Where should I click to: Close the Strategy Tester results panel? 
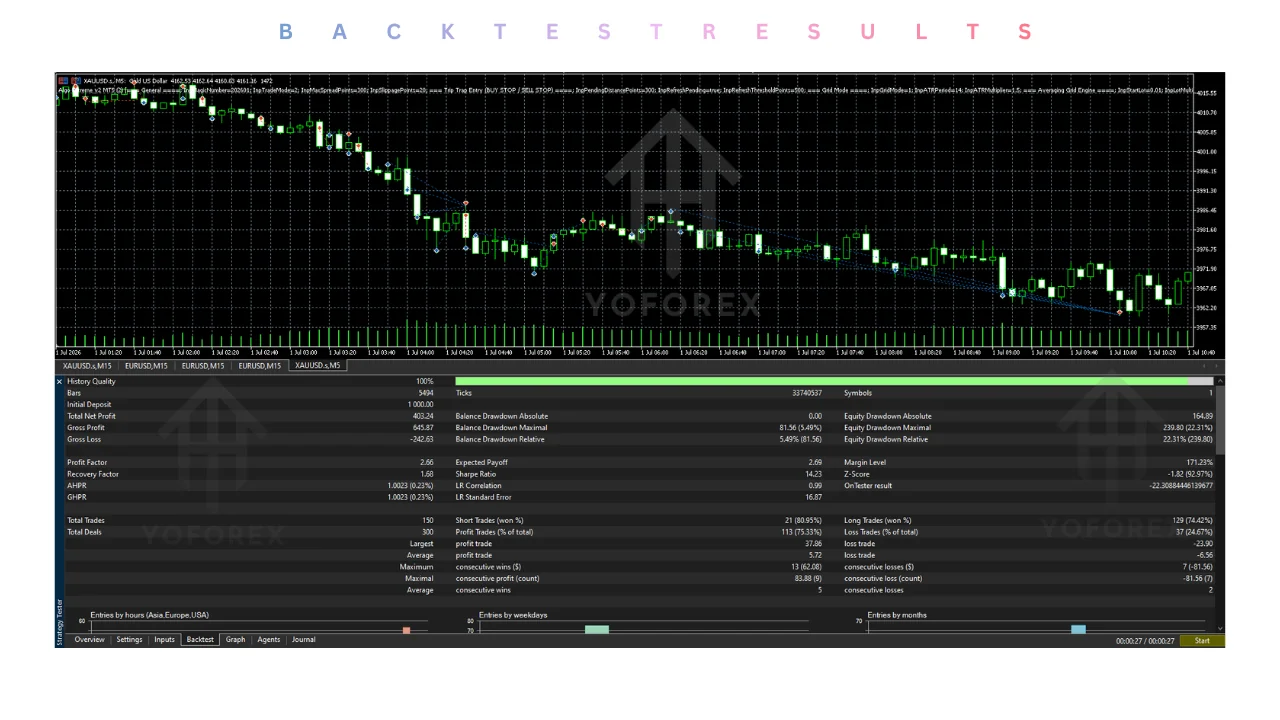click(59, 381)
